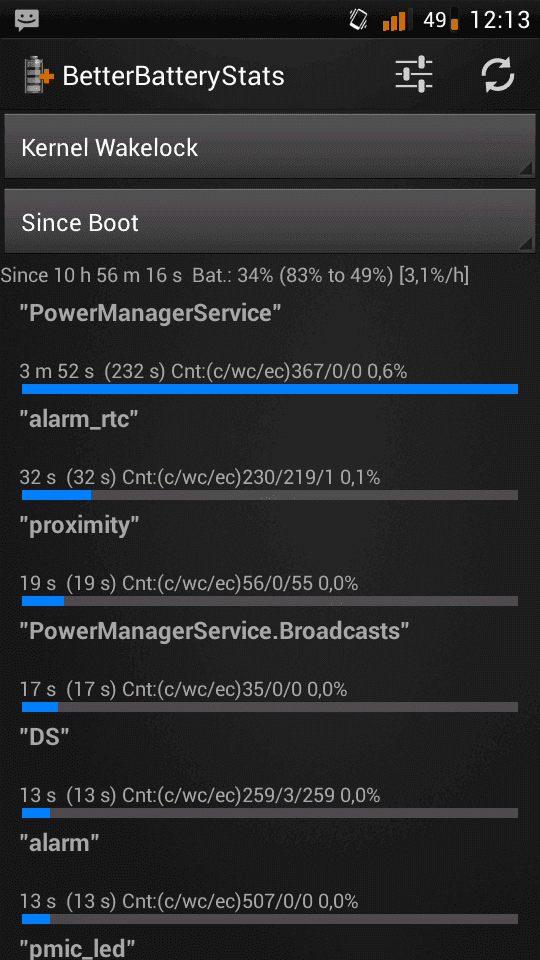Viewport: 540px width, 960px height.
Task: Tap the vibrate mode status icon
Action: (358, 20)
